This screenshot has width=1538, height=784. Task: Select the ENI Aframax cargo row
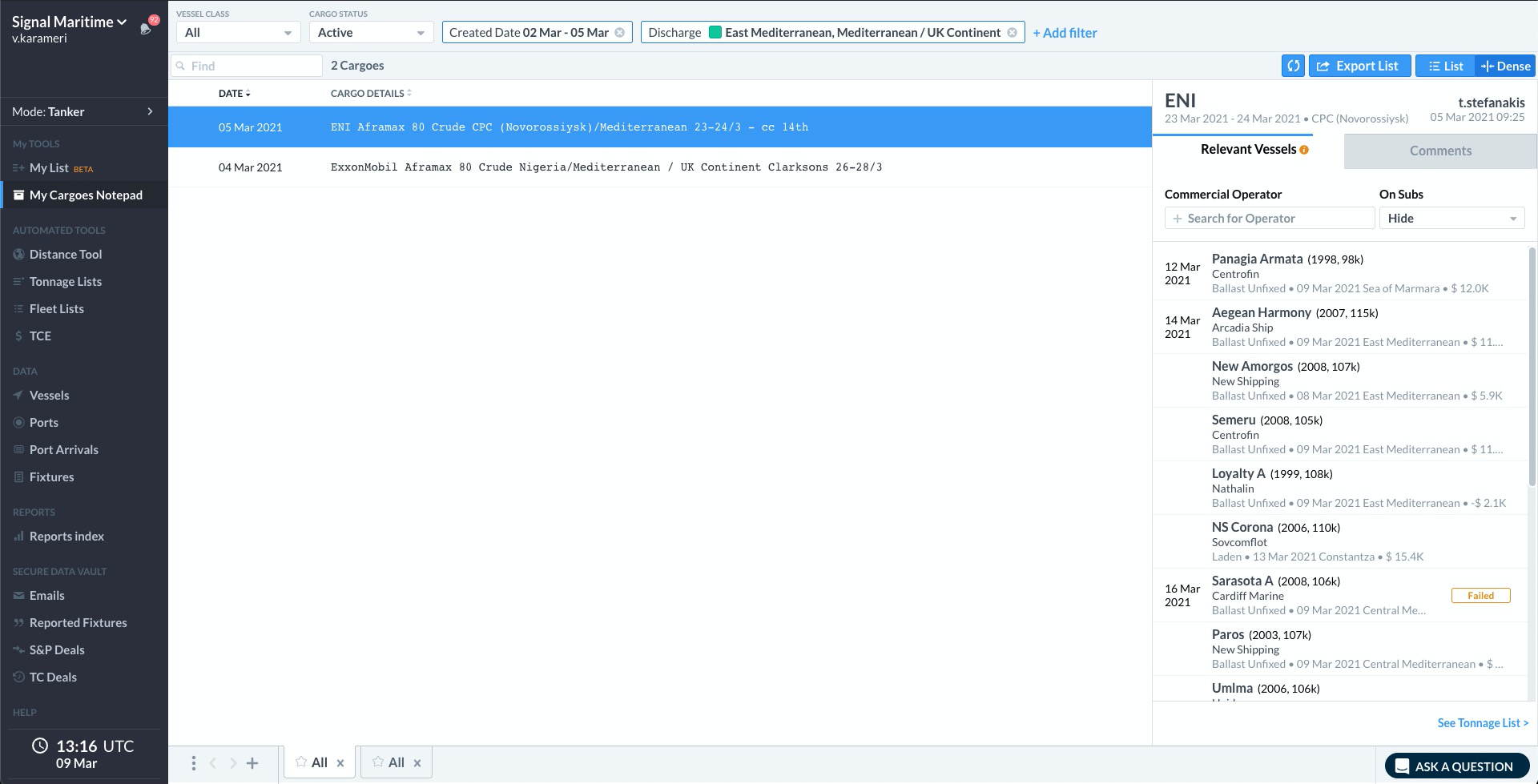coord(660,127)
